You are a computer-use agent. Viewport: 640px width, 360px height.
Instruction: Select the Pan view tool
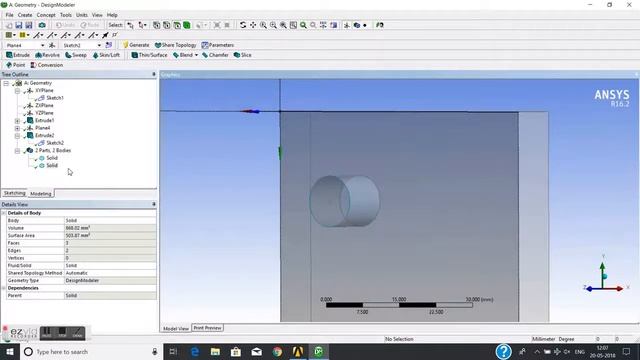pyautogui.click(x=253, y=25)
